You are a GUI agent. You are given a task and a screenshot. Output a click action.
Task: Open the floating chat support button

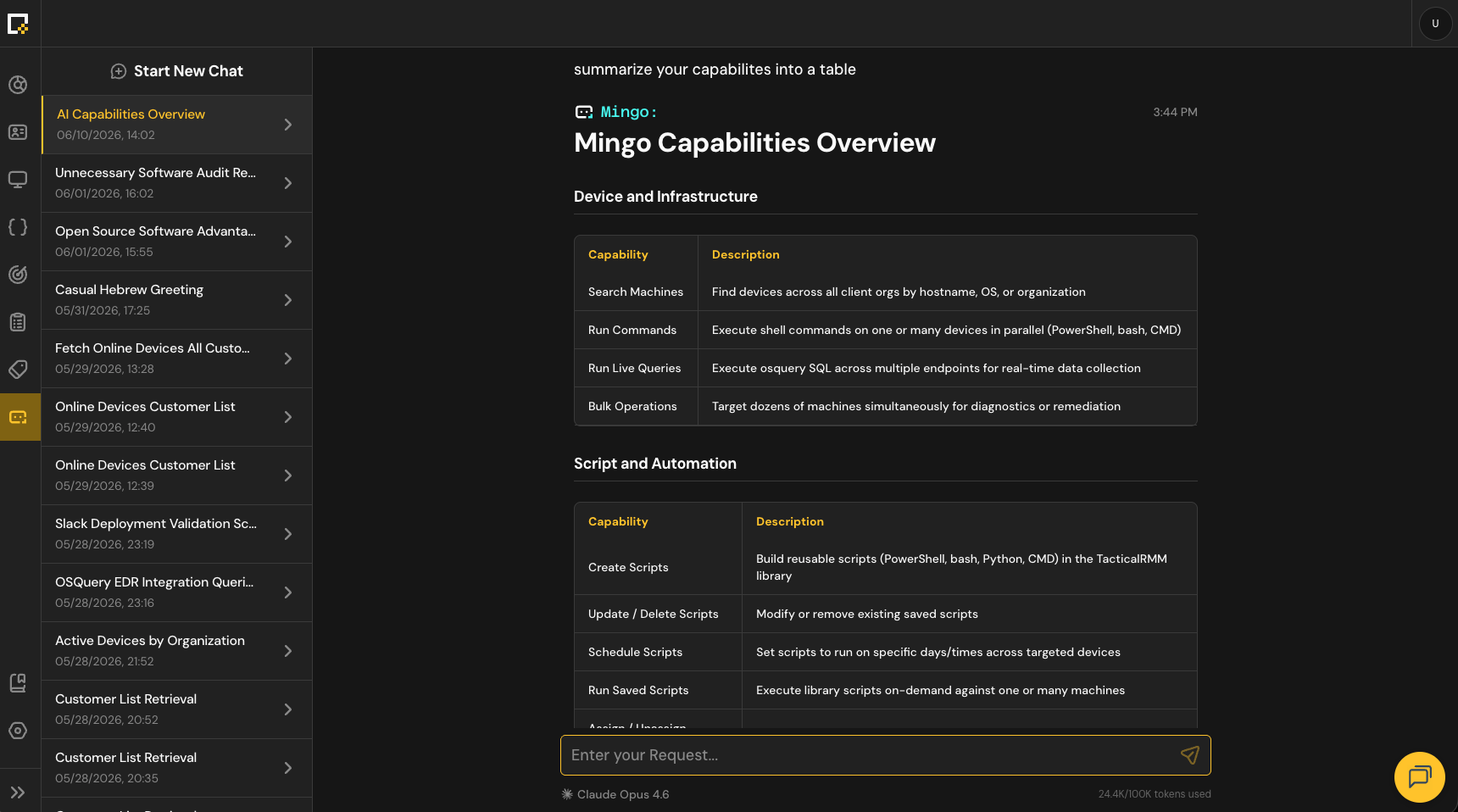point(1420,777)
